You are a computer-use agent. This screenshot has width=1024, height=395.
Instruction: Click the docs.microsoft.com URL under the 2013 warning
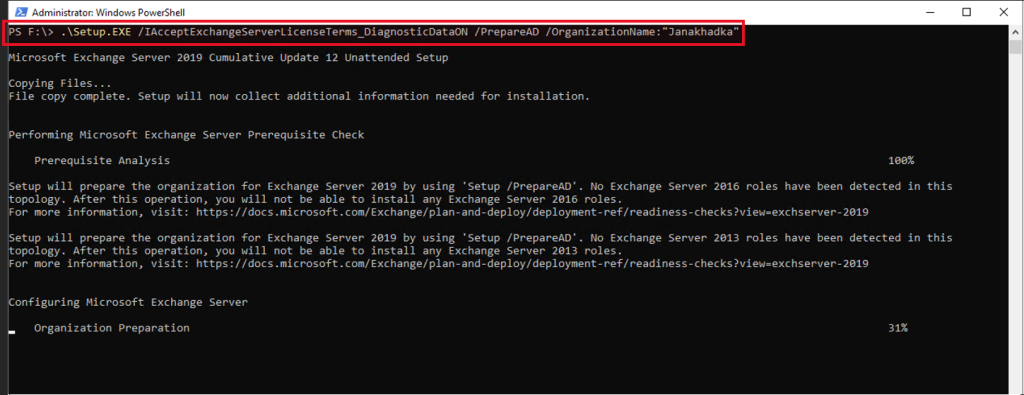coord(532,264)
